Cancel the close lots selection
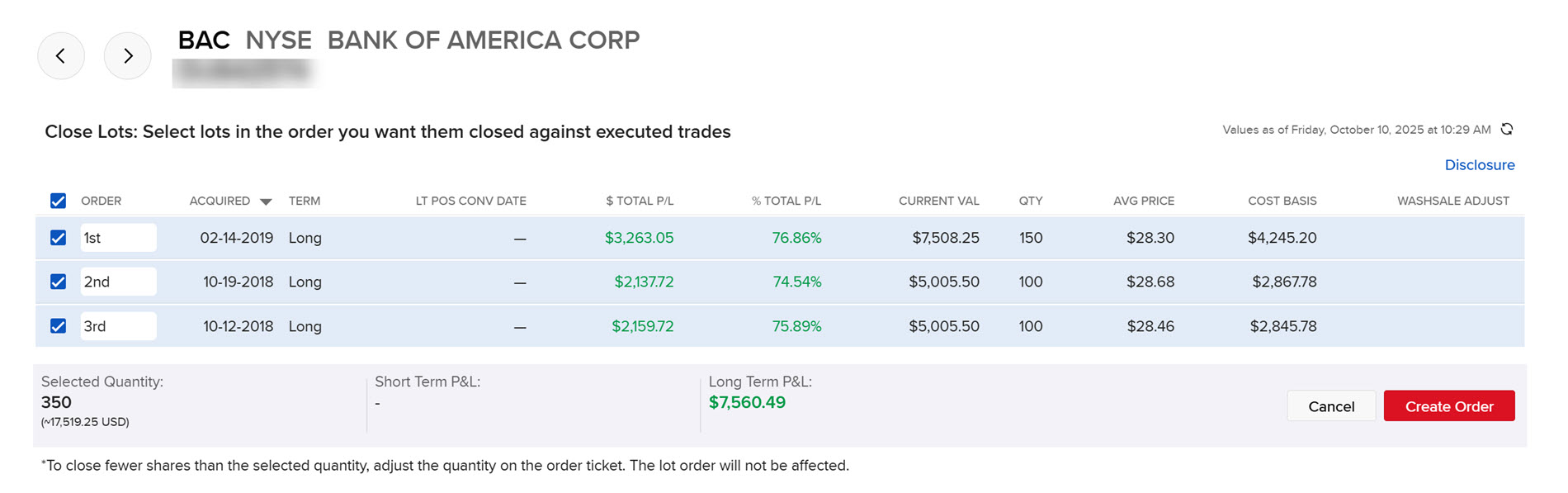1568x493 pixels. (x=1330, y=406)
